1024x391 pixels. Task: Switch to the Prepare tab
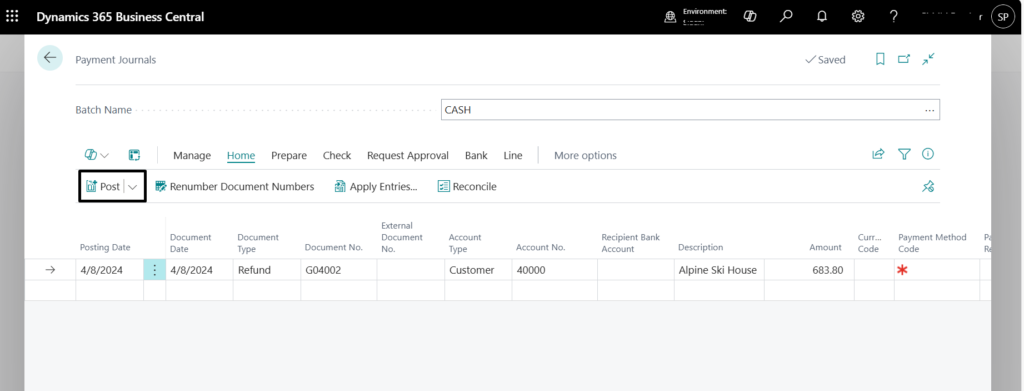point(289,155)
